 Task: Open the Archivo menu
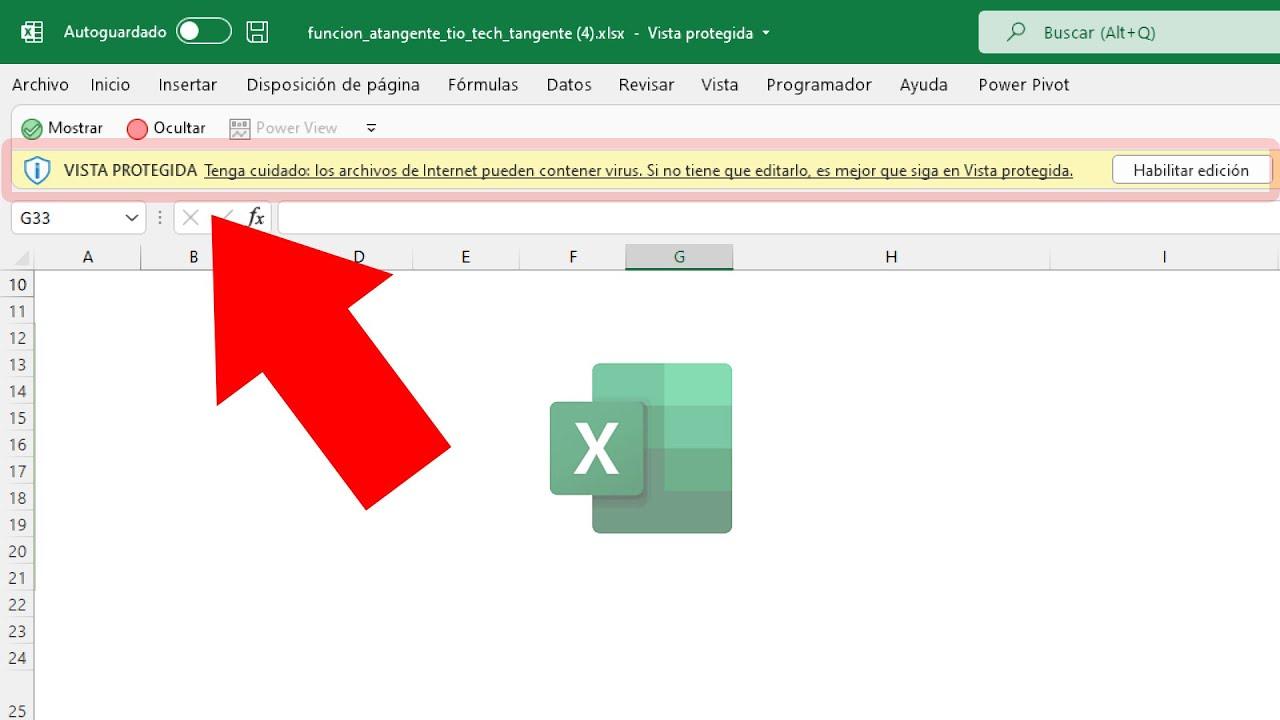[40, 85]
